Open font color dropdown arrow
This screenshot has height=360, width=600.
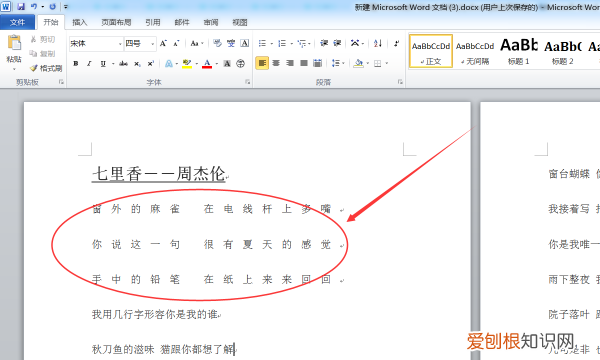[x=217, y=64]
